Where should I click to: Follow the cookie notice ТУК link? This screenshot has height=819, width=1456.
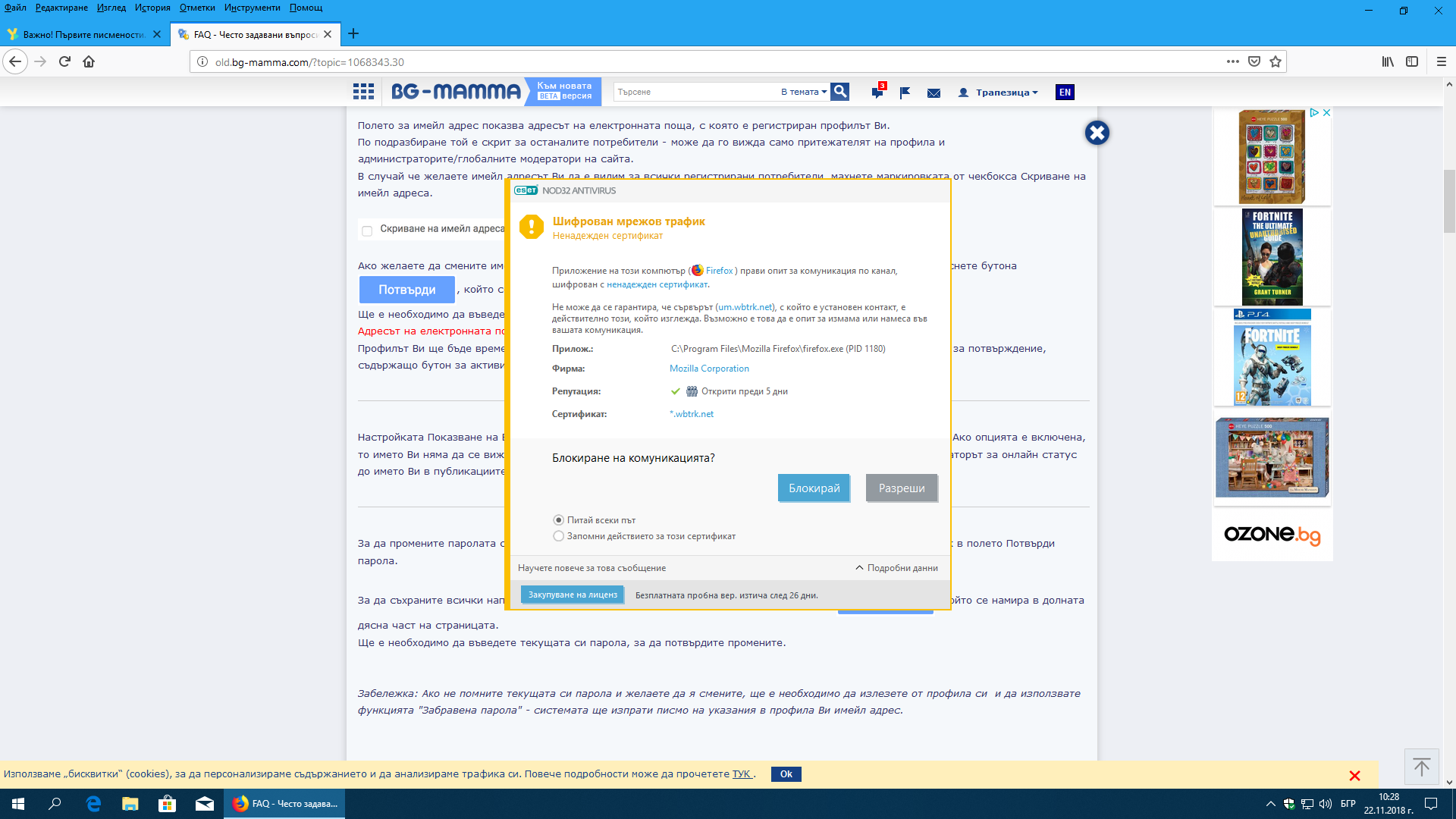pos(742,774)
